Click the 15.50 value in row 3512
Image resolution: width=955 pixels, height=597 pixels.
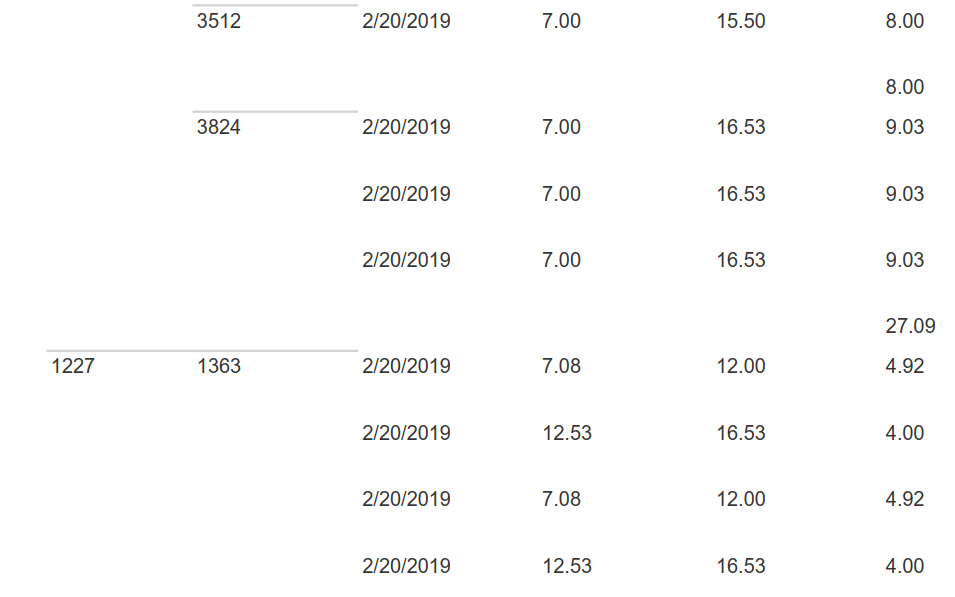(x=741, y=21)
